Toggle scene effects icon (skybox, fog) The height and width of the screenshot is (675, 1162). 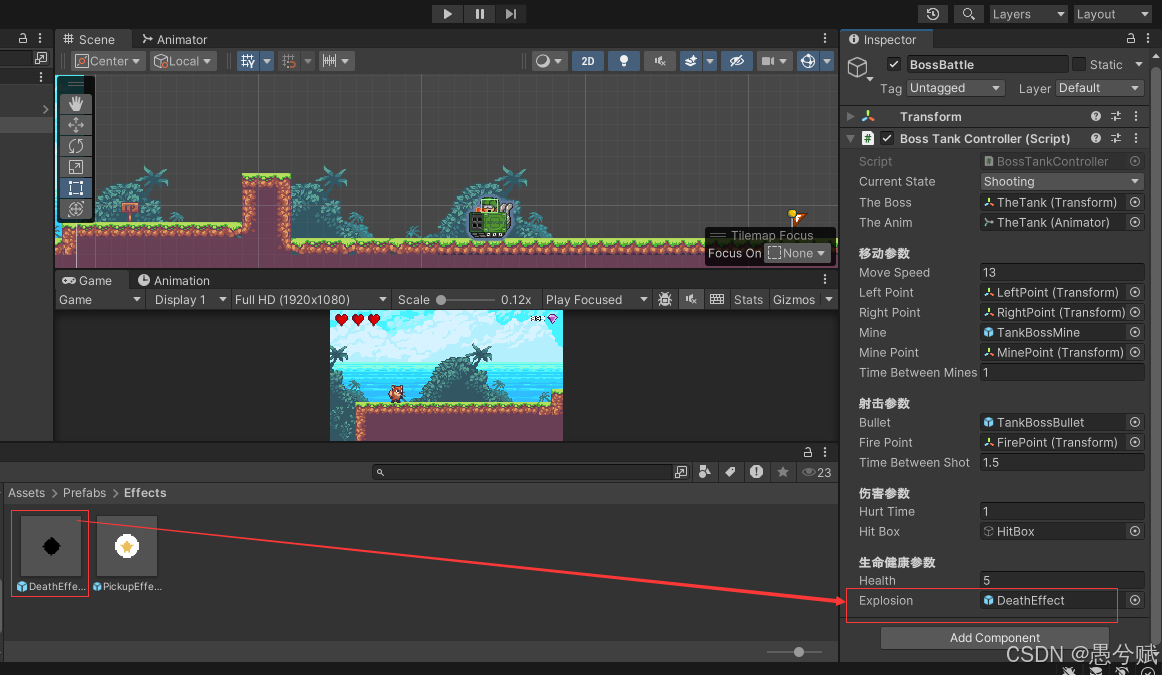pyautogui.click(x=691, y=61)
